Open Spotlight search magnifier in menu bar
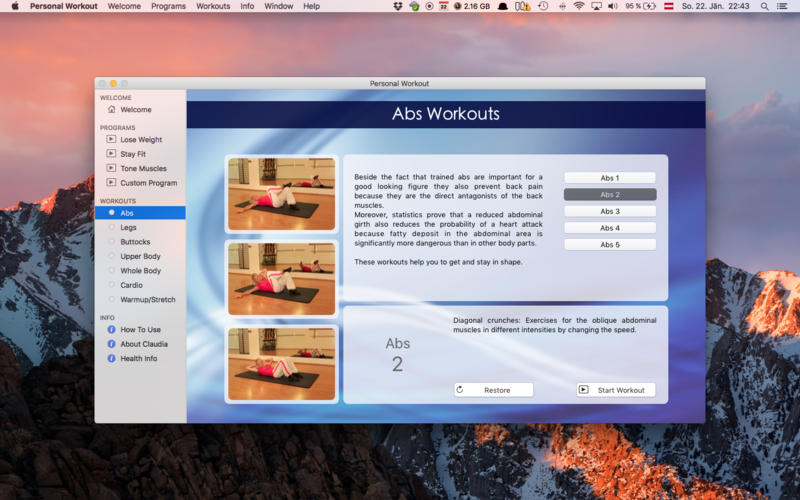 click(764, 6)
